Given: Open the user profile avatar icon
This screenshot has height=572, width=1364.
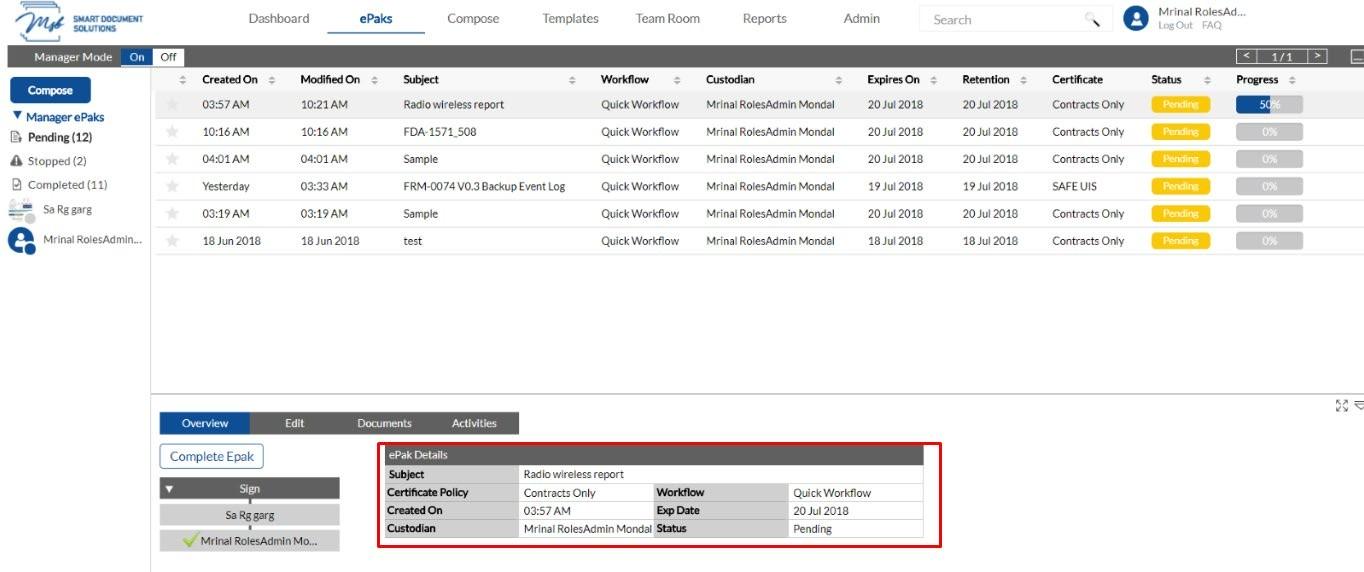Looking at the screenshot, I should pos(1135,18).
